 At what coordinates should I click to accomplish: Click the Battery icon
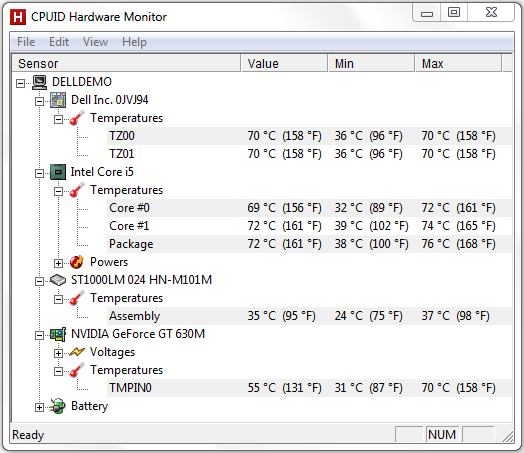58,406
